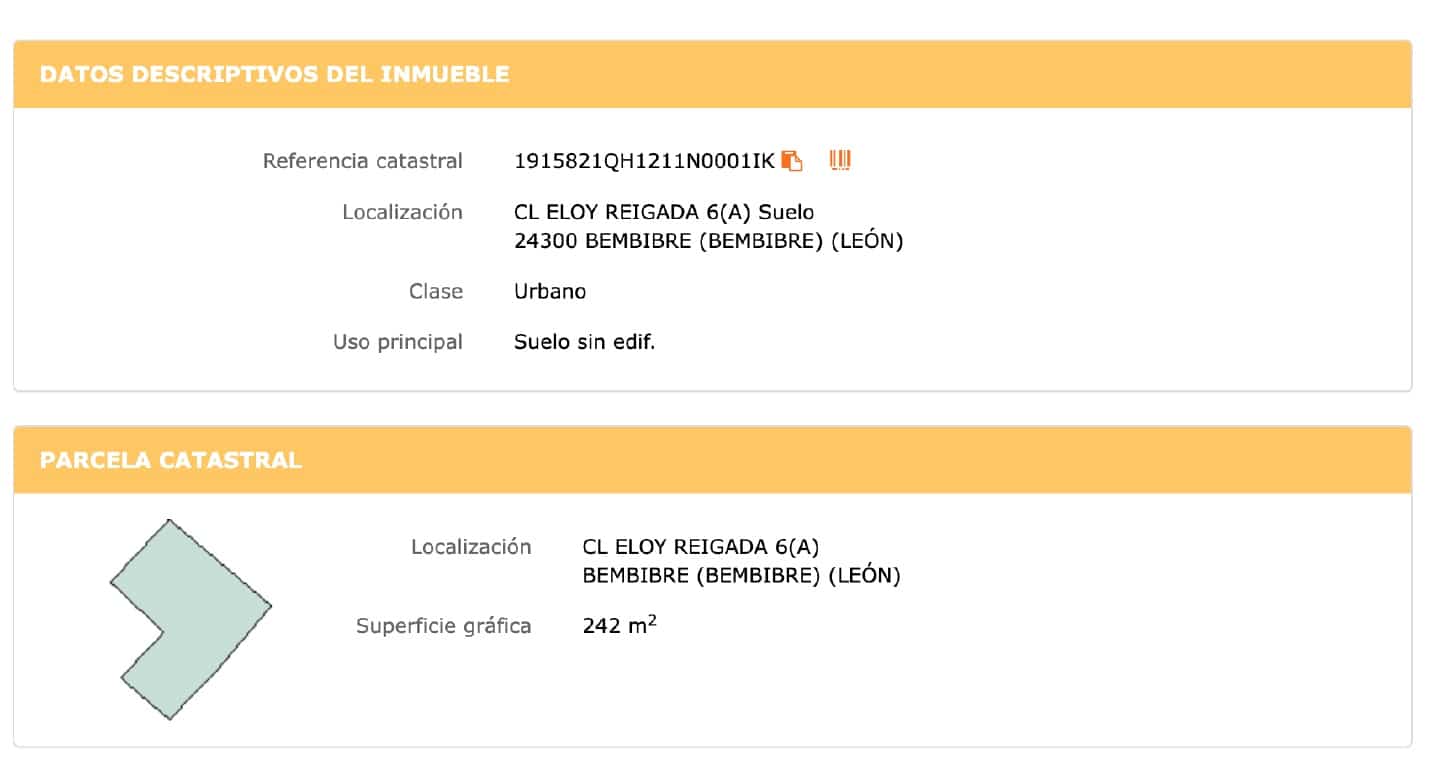Click 'Localización' label in Parcela catastral

pos(471,547)
